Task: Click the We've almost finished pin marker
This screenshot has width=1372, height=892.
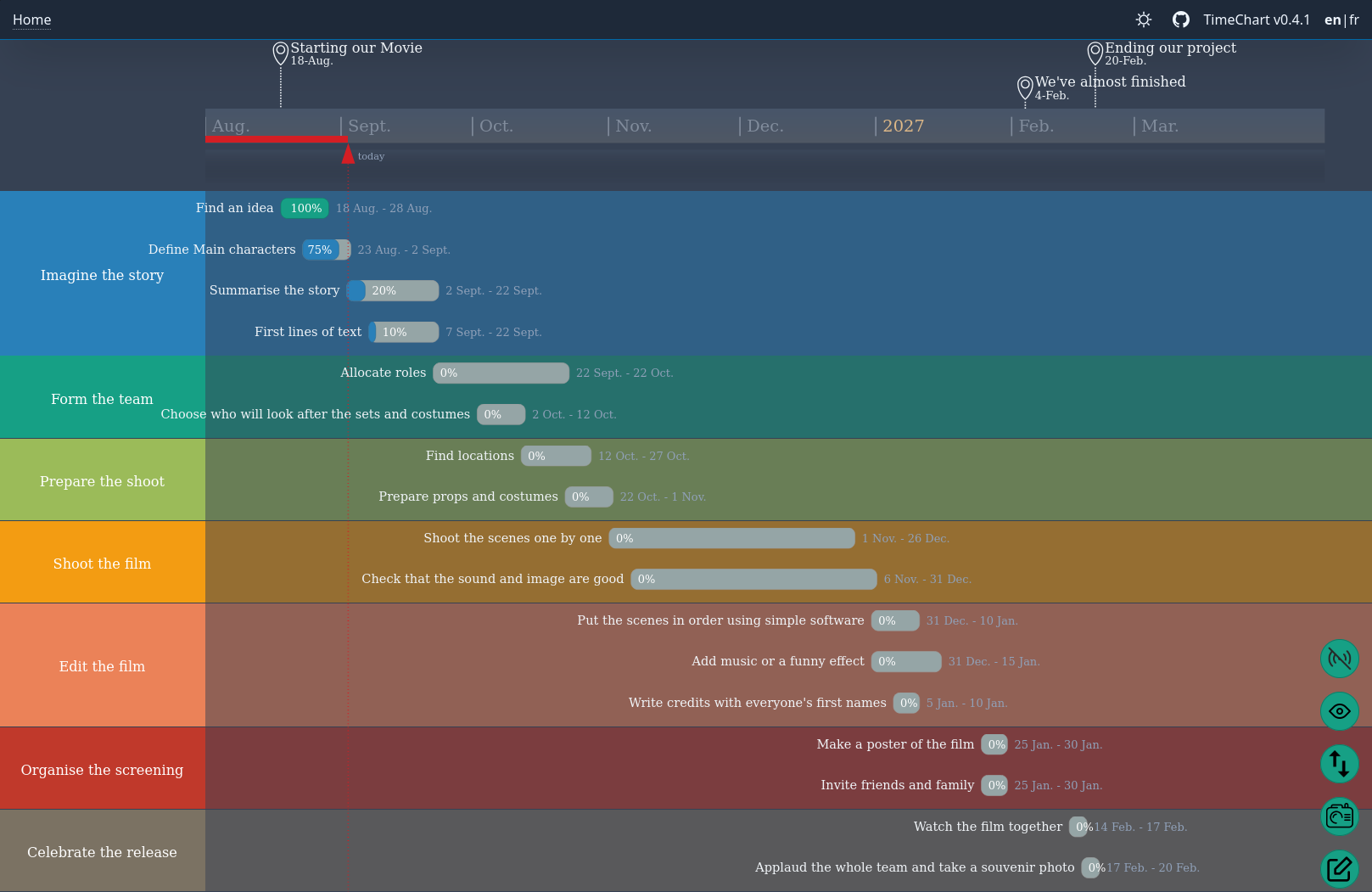Action: [1025, 87]
